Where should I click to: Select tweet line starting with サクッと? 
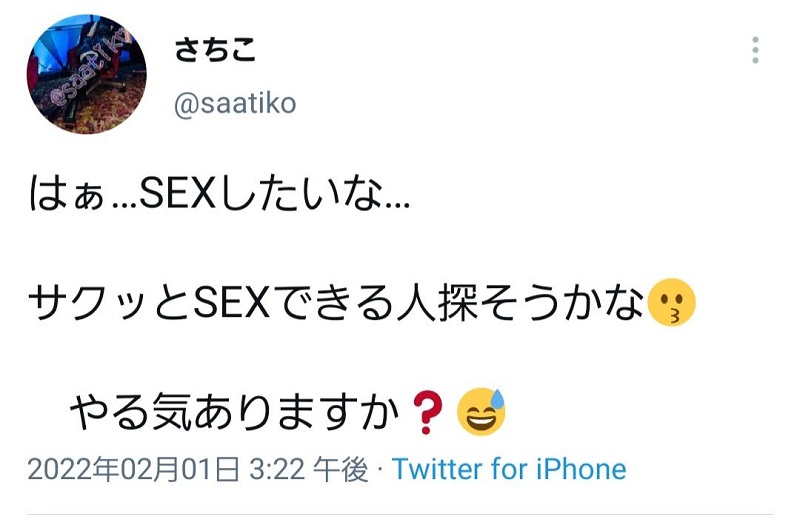(x=362, y=303)
